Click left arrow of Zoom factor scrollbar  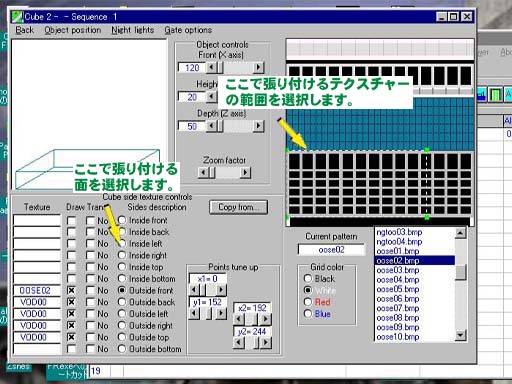(203, 172)
